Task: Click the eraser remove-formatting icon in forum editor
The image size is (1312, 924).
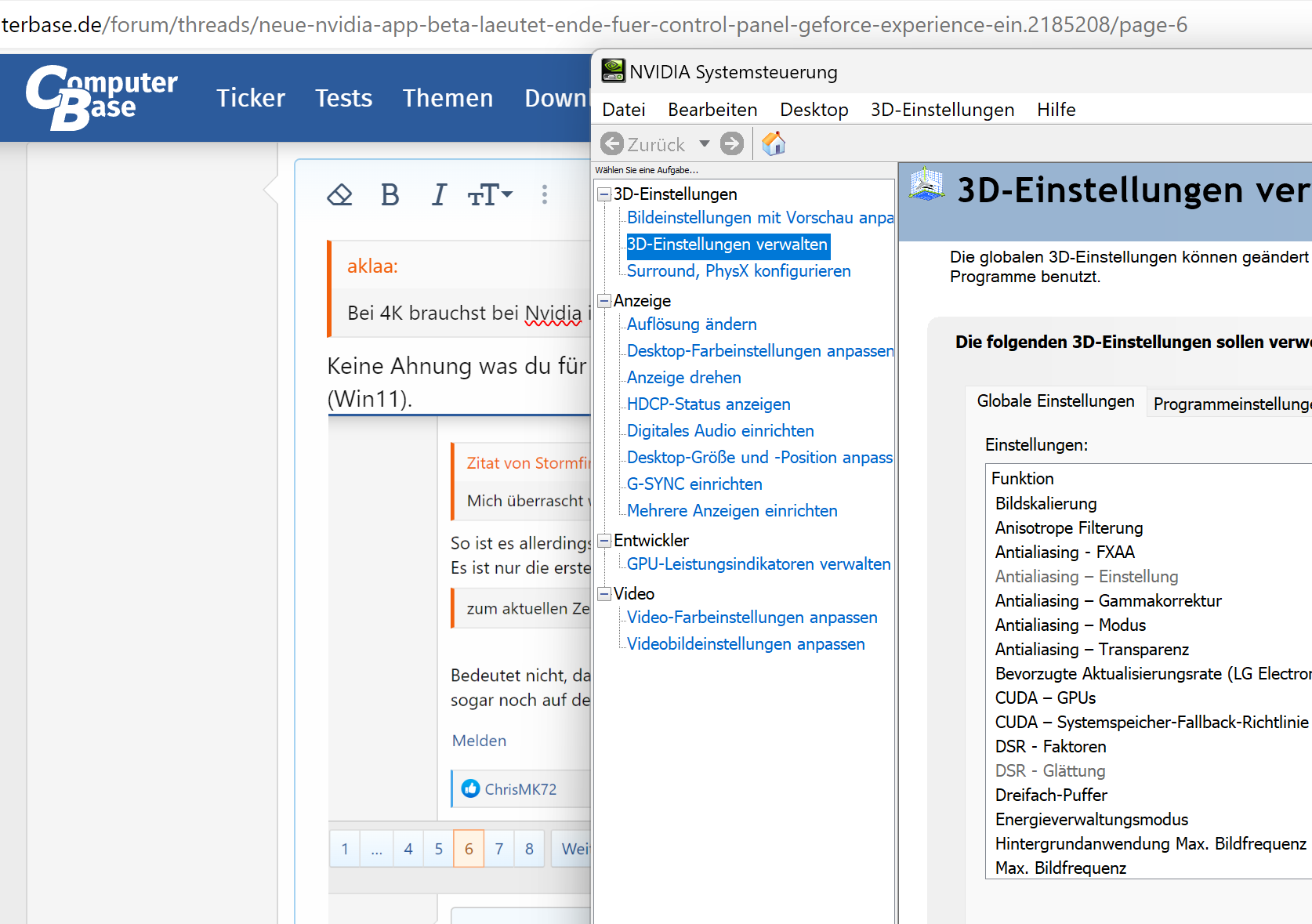Action: pyautogui.click(x=339, y=194)
